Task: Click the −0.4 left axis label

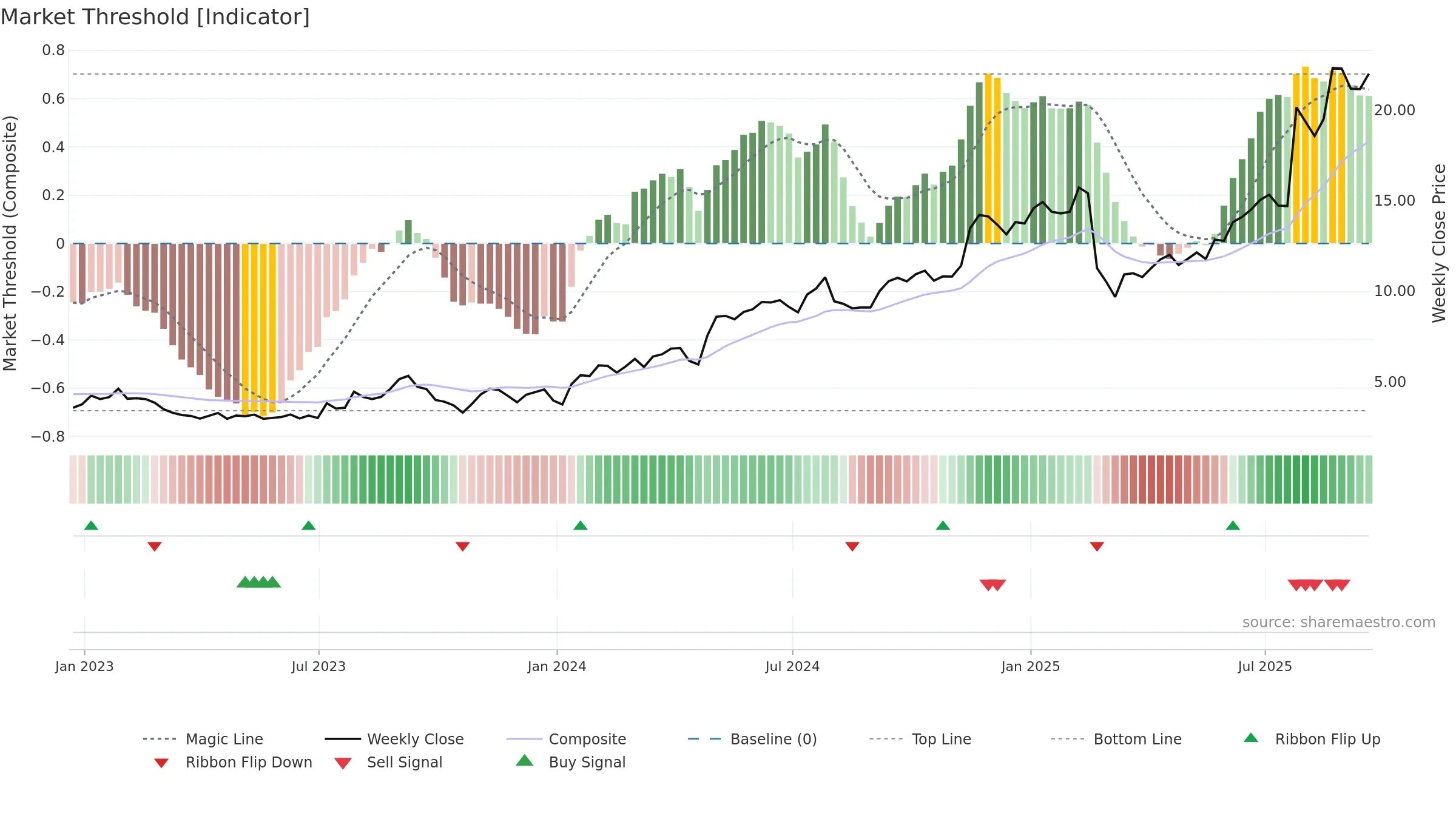Action: (48, 340)
